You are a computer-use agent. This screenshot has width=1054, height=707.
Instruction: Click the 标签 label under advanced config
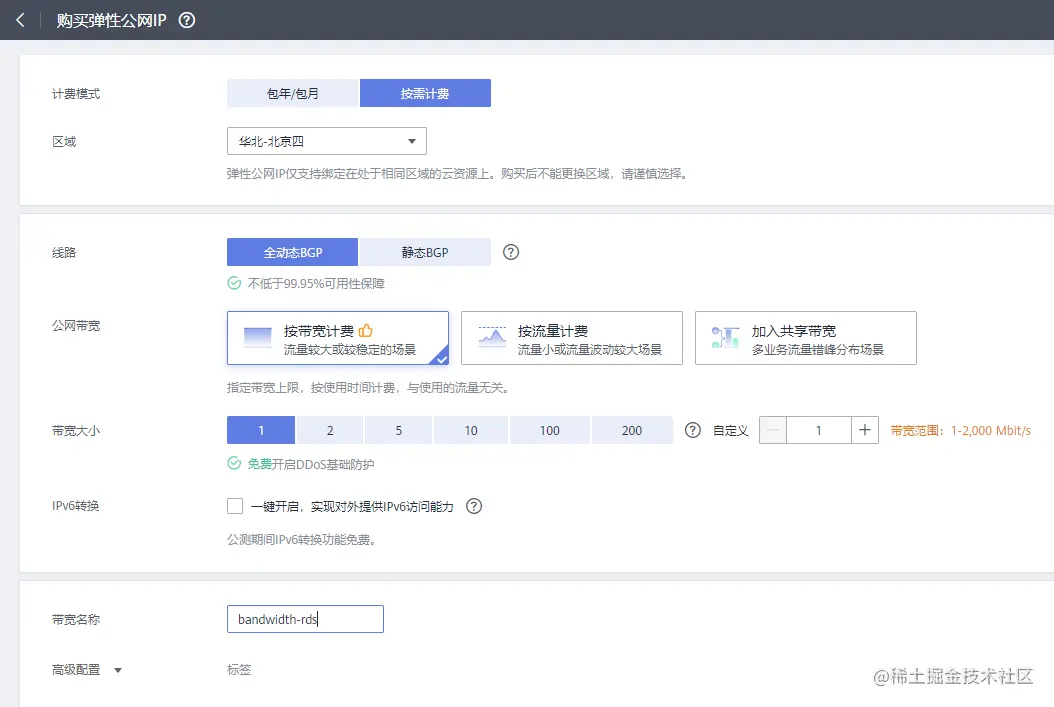239,669
